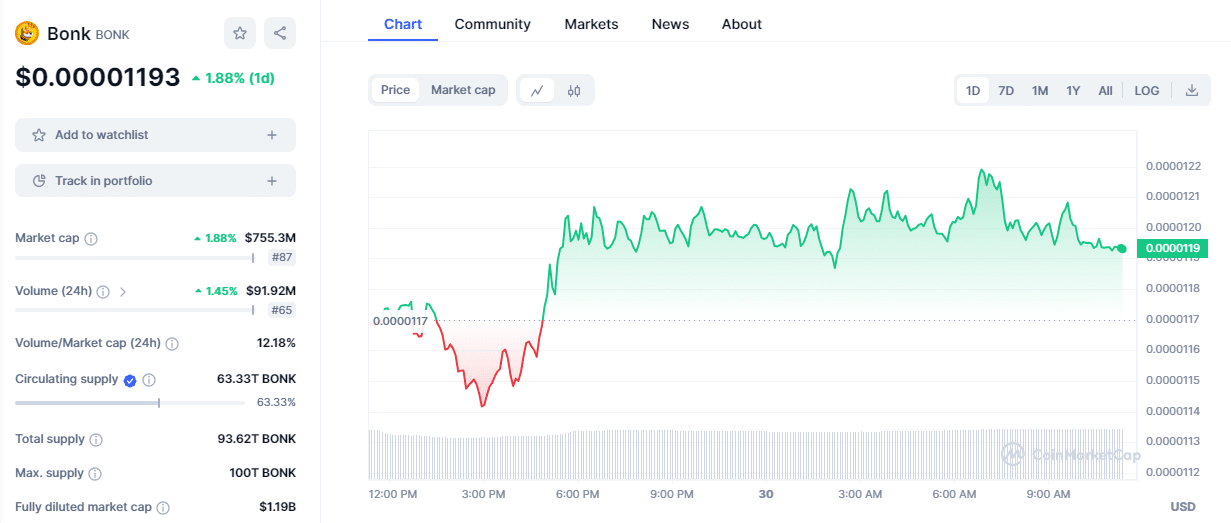Image resolution: width=1231 pixels, height=523 pixels.
Task: Expand Volume (24h) chevron arrow
Action: pyautogui.click(x=123, y=292)
